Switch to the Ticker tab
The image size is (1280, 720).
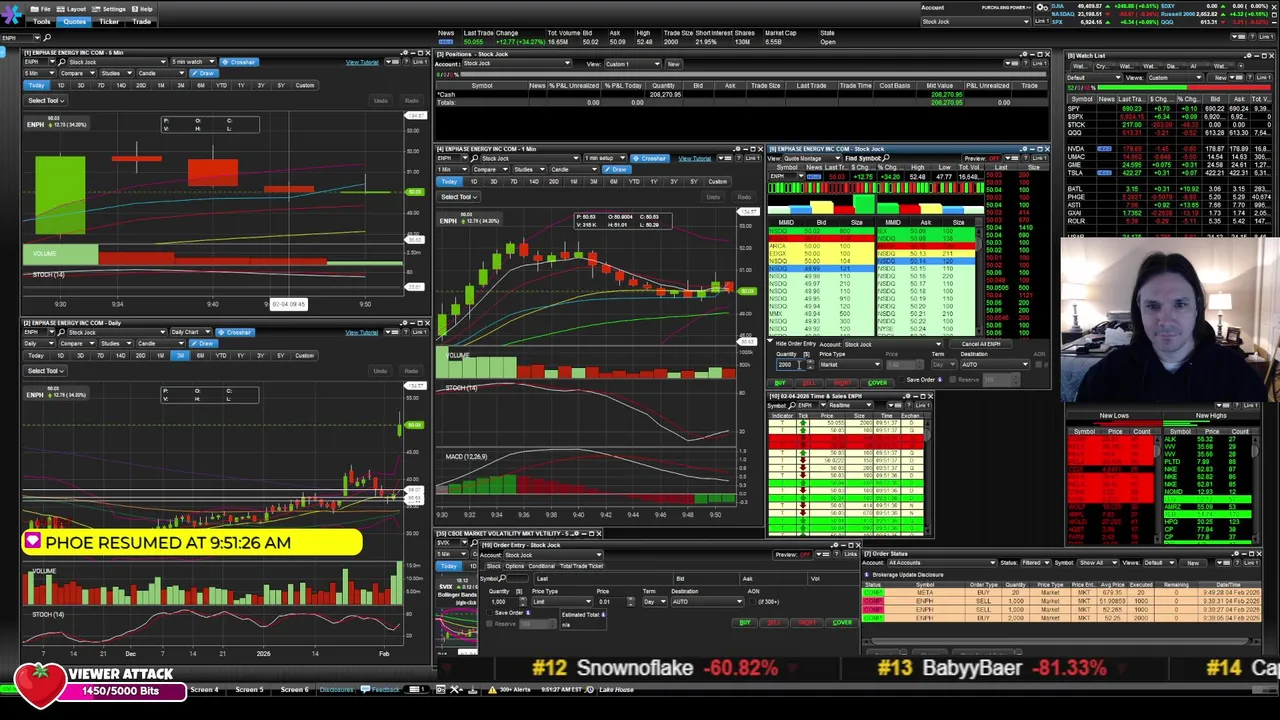[109, 21]
